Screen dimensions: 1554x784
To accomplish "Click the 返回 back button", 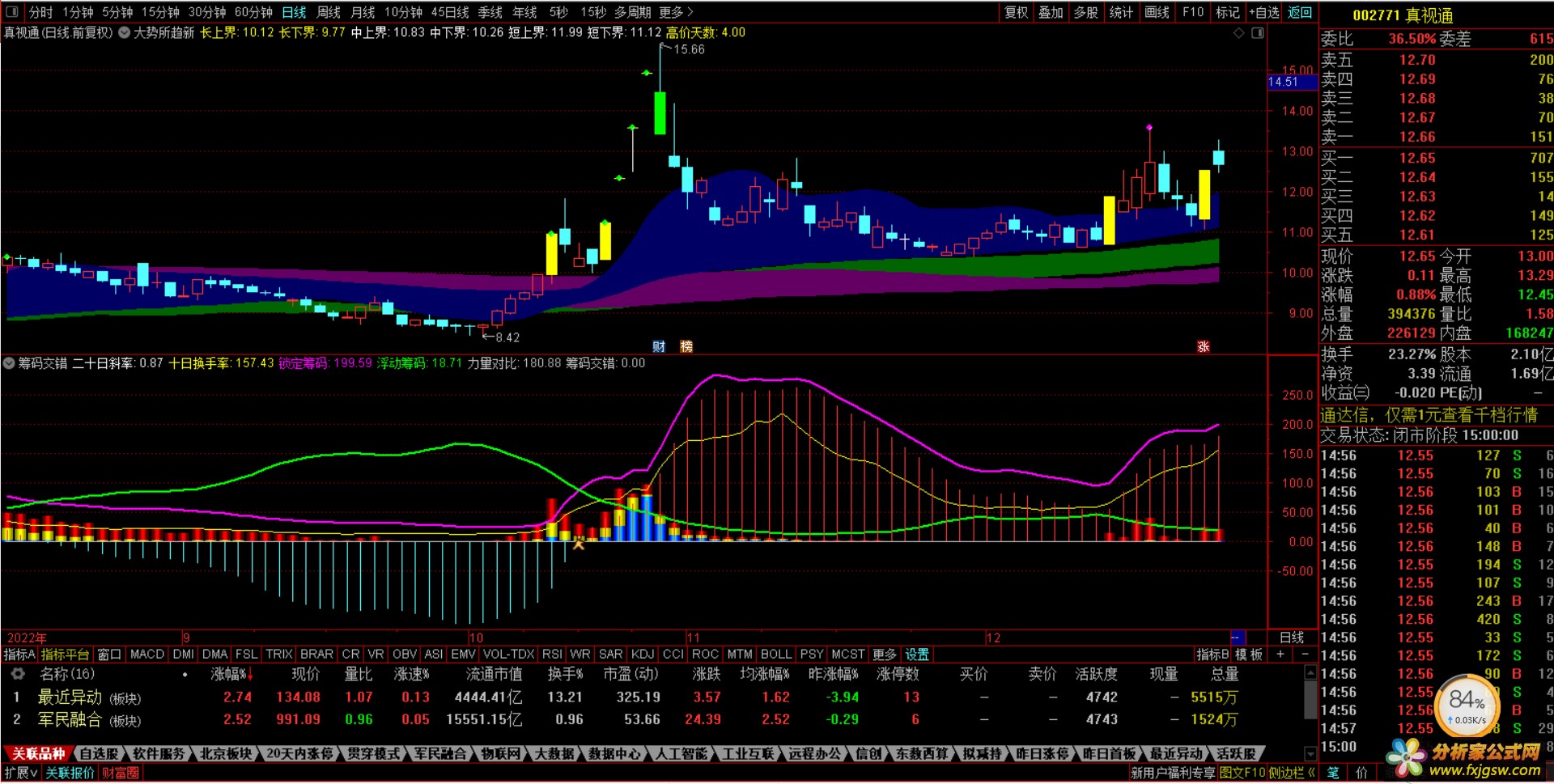I will pos(1300,12).
